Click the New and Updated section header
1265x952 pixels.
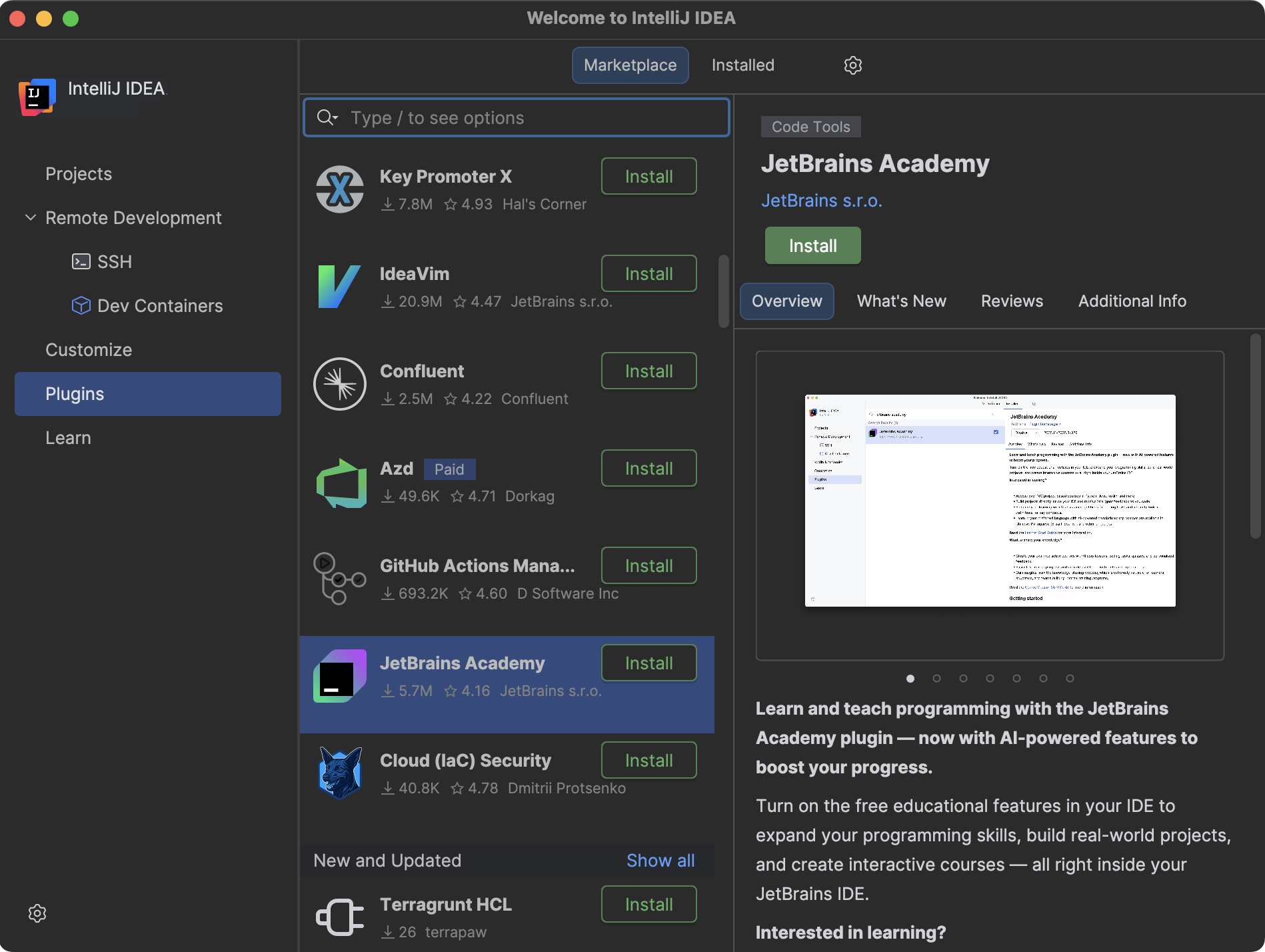[387, 861]
